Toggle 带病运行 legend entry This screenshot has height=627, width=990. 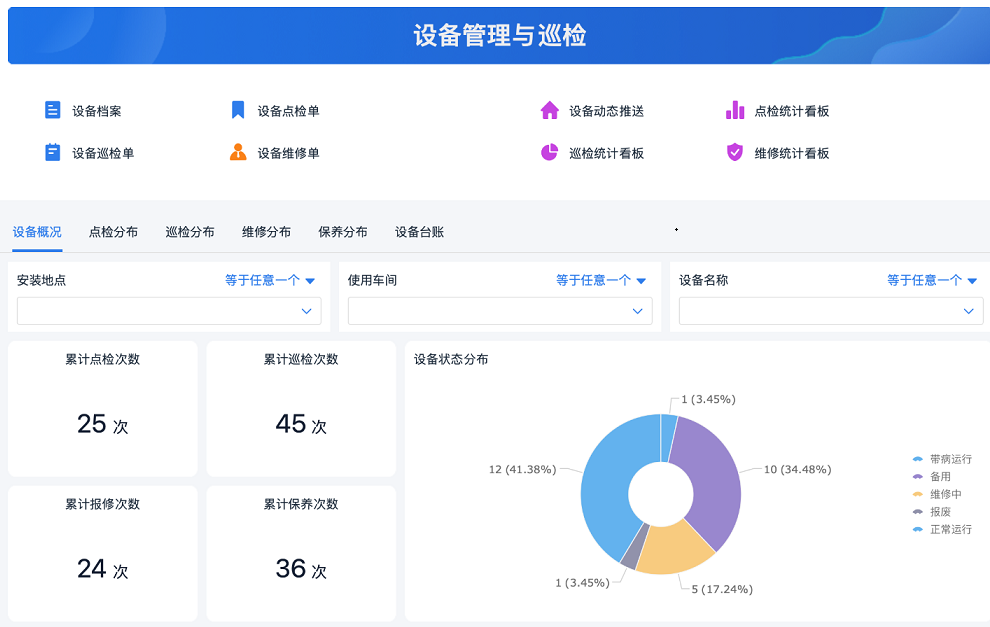click(x=943, y=459)
